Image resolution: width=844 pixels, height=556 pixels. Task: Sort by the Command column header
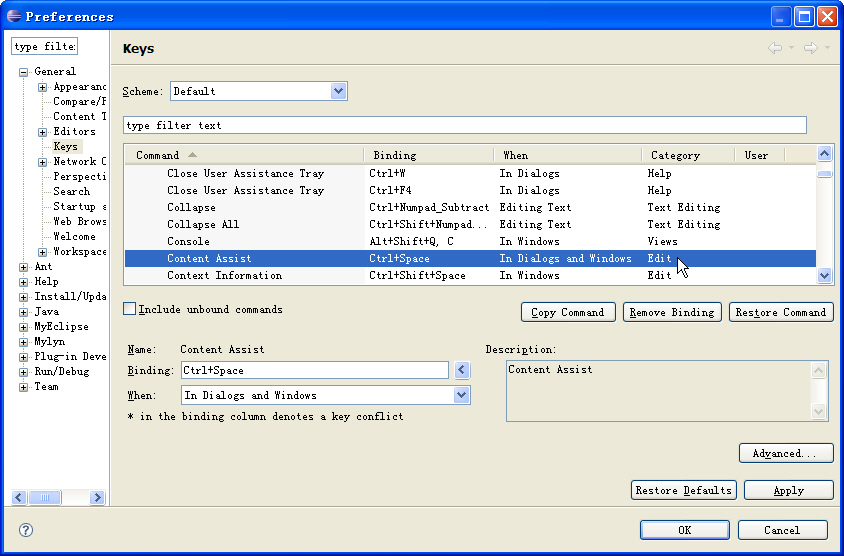coord(244,155)
